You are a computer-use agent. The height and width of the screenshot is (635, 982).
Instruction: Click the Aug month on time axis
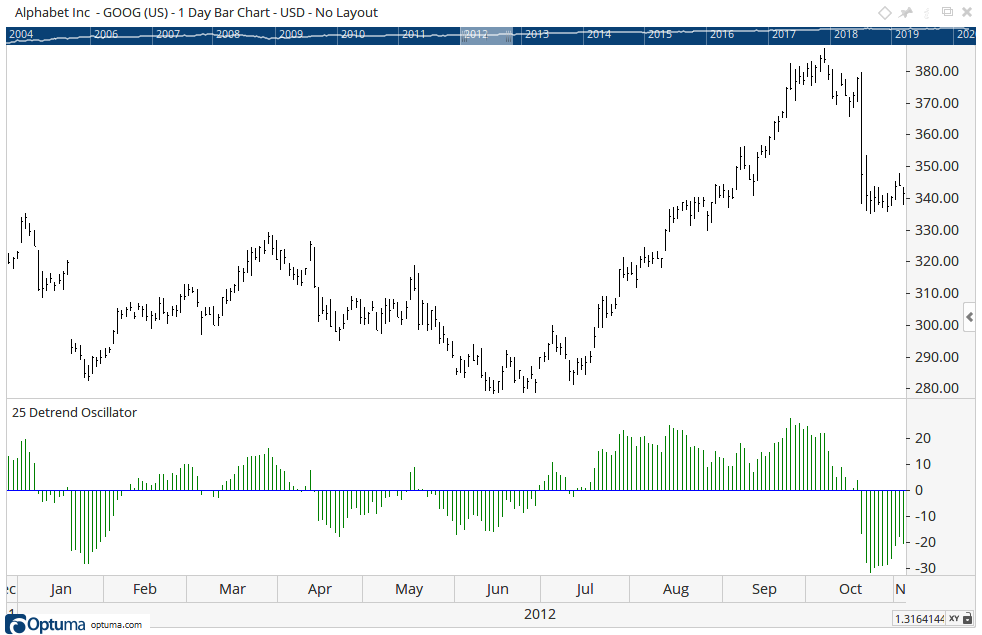coord(676,589)
